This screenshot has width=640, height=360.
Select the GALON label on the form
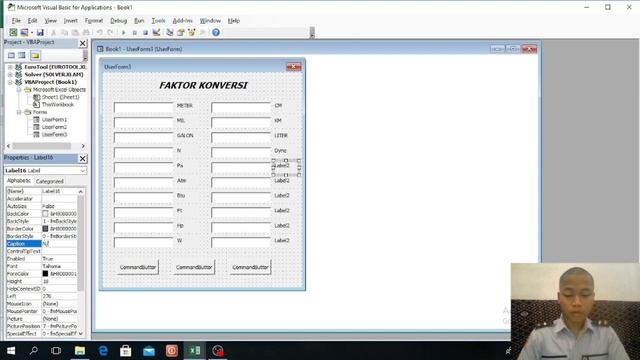click(x=185, y=136)
